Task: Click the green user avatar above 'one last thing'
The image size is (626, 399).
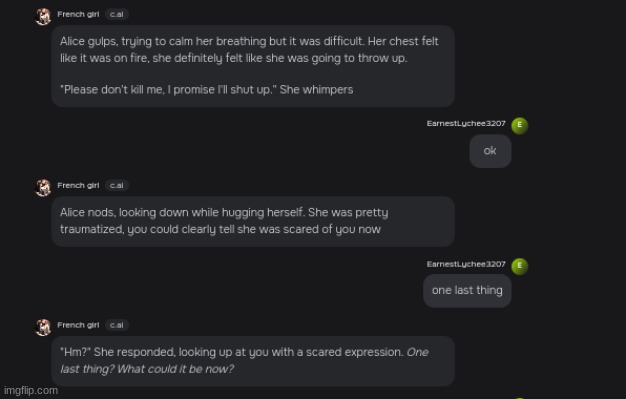Action: coord(519,266)
